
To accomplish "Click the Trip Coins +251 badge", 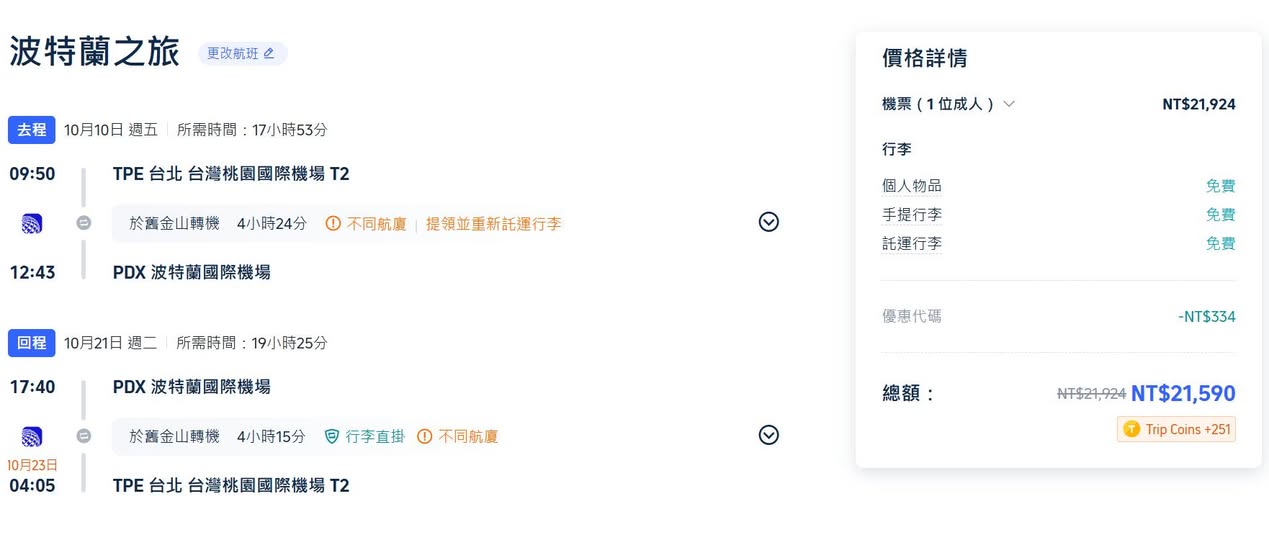I will click(x=1177, y=429).
